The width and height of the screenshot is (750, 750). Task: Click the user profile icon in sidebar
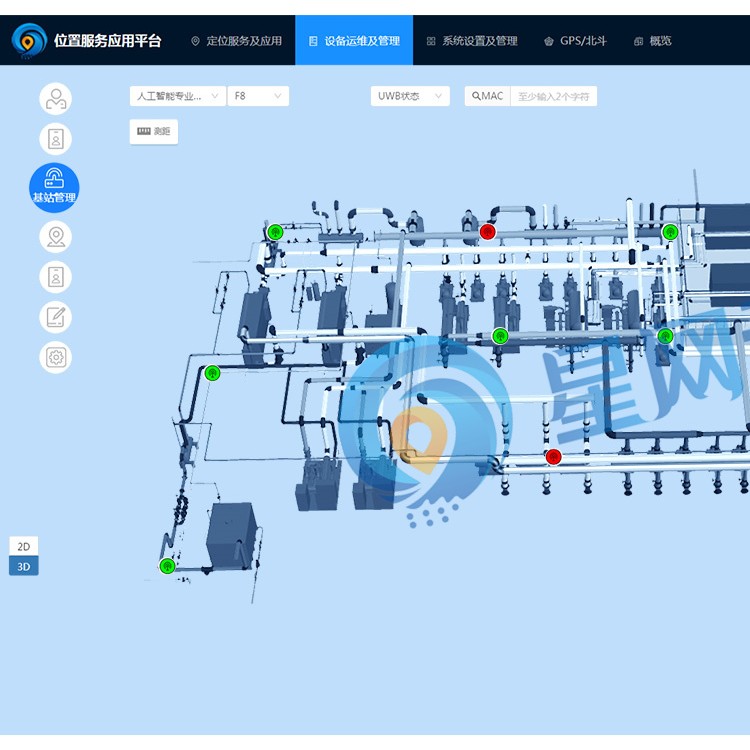(55, 99)
